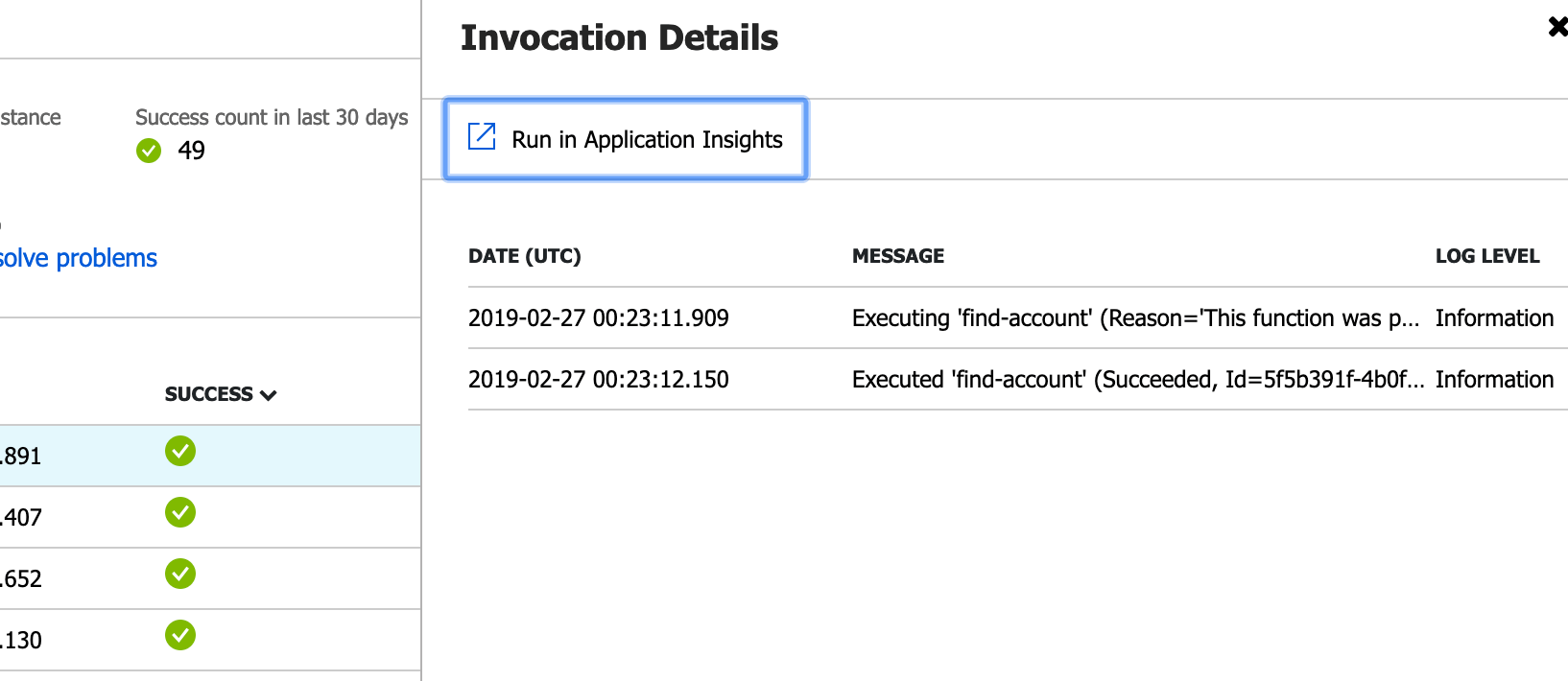Image resolution: width=1568 pixels, height=681 pixels.
Task: Click the green success icon in the .407 row
Action: pos(180,512)
